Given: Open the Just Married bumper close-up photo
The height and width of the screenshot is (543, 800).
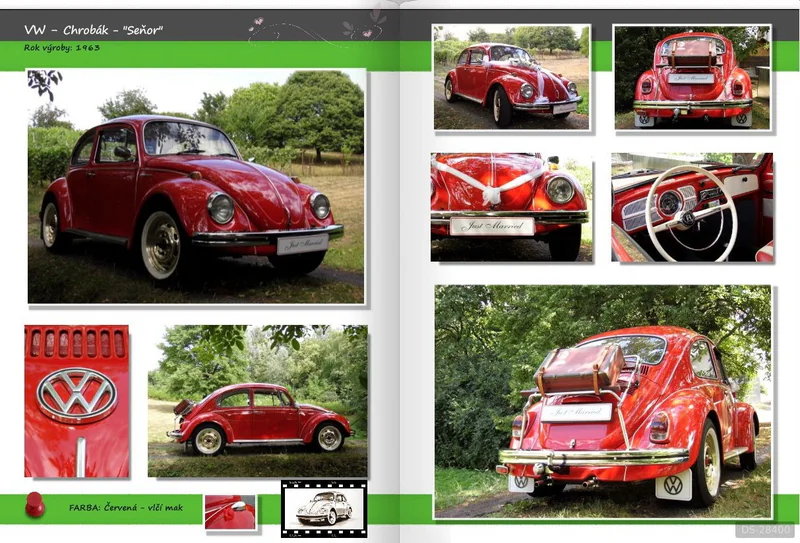Looking at the screenshot, I should pos(512,207).
